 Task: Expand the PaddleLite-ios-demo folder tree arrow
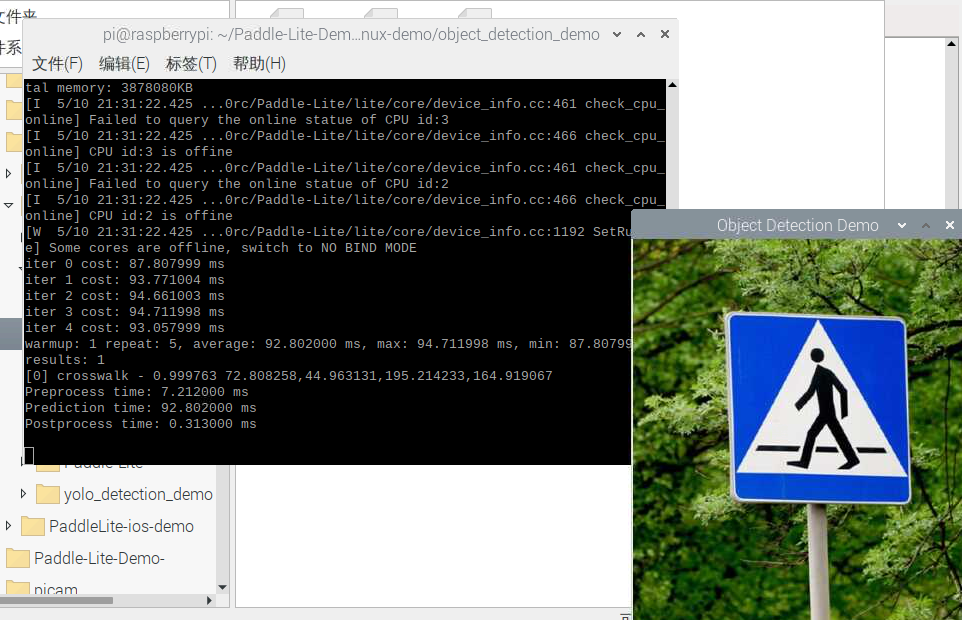8,526
